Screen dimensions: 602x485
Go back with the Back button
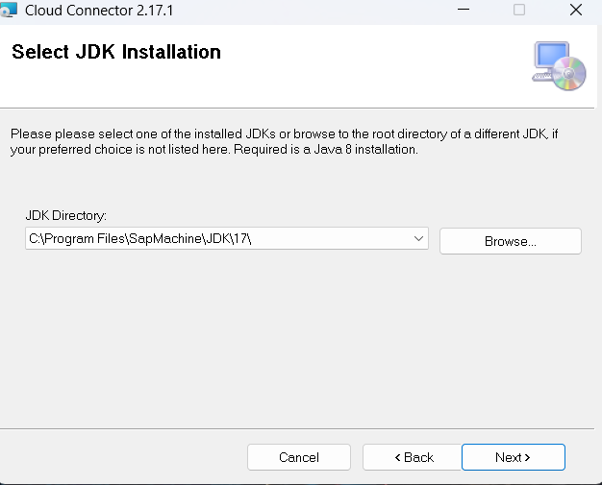coord(412,457)
